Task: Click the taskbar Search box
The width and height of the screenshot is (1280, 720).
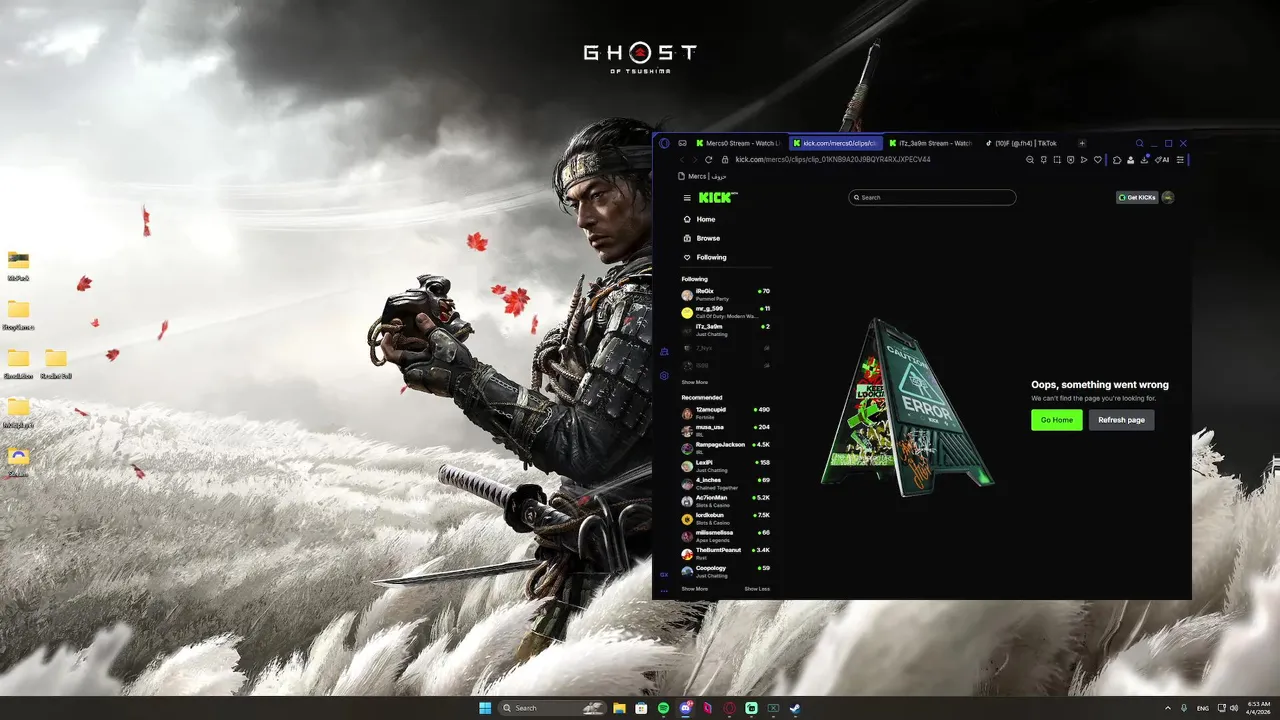Action: pos(552,708)
